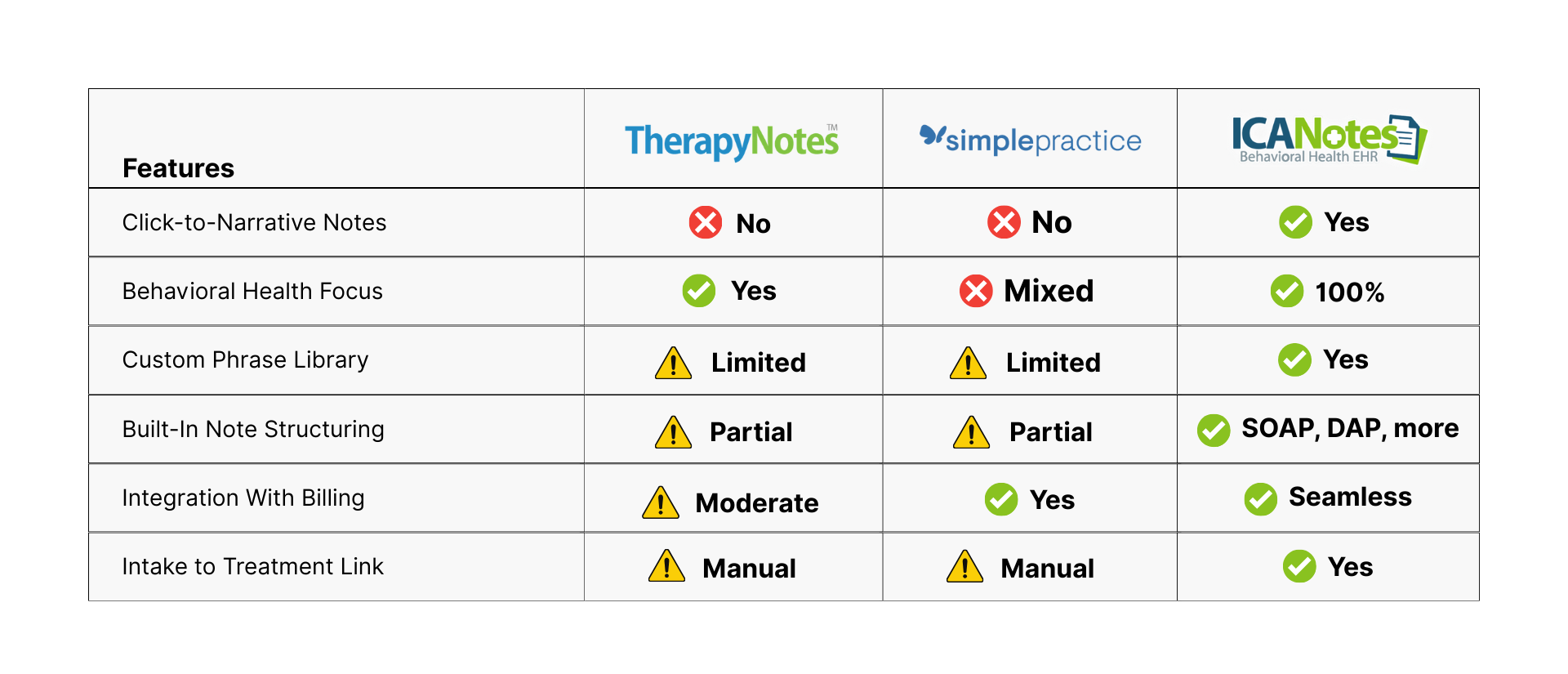
Task: Click green check for TherapyNotes Behavioral Health Yes
Action: pos(699,290)
